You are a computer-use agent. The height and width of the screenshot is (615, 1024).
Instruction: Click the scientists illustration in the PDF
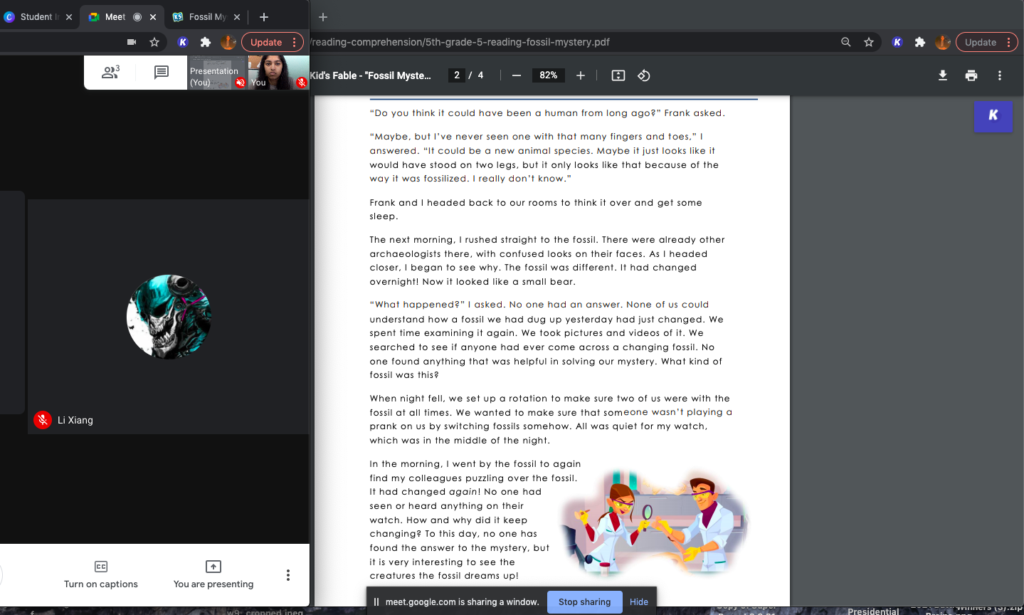click(x=653, y=522)
